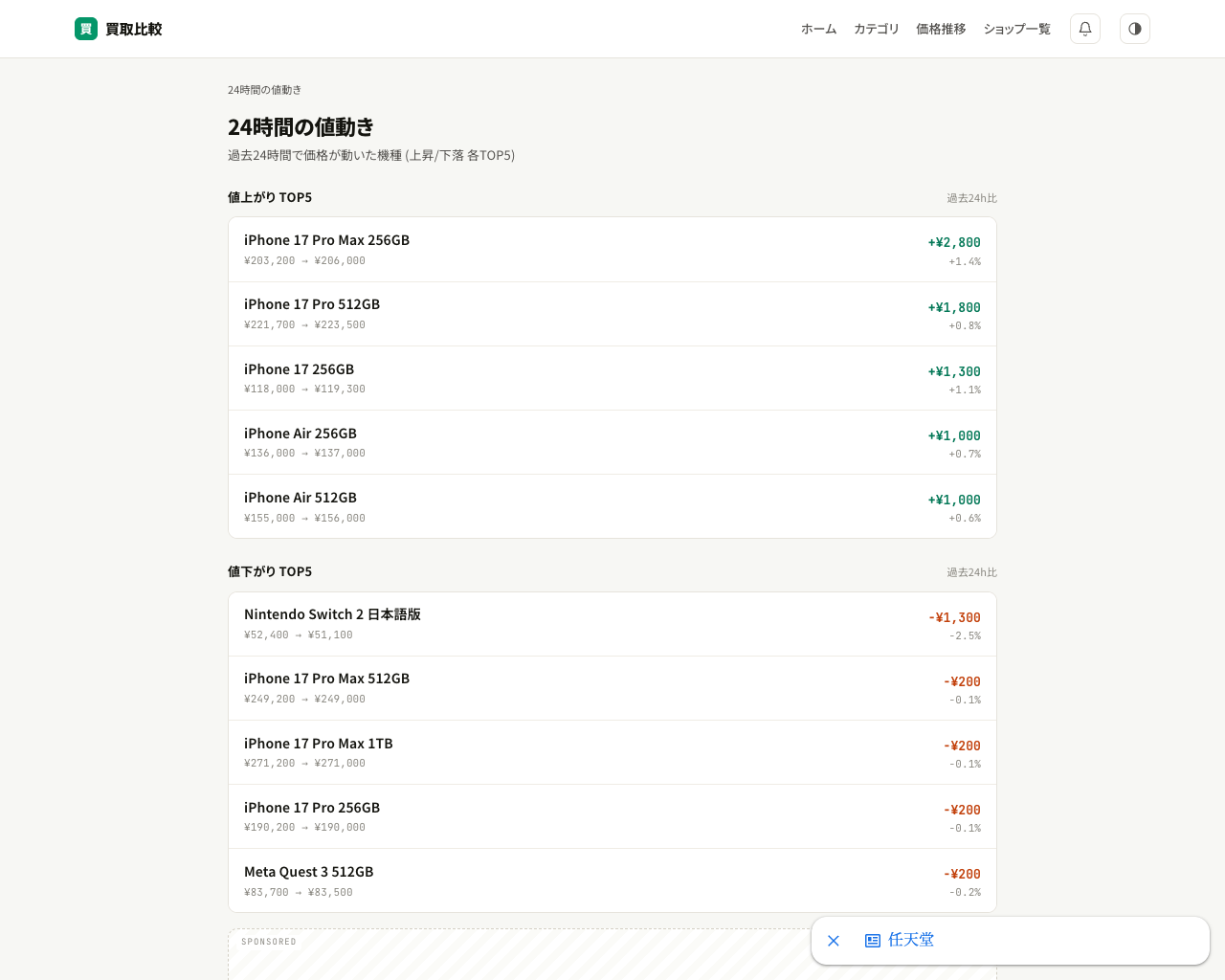Click the 値上がり TOP5 heading
This screenshot has width=1225, height=980.
[270, 197]
